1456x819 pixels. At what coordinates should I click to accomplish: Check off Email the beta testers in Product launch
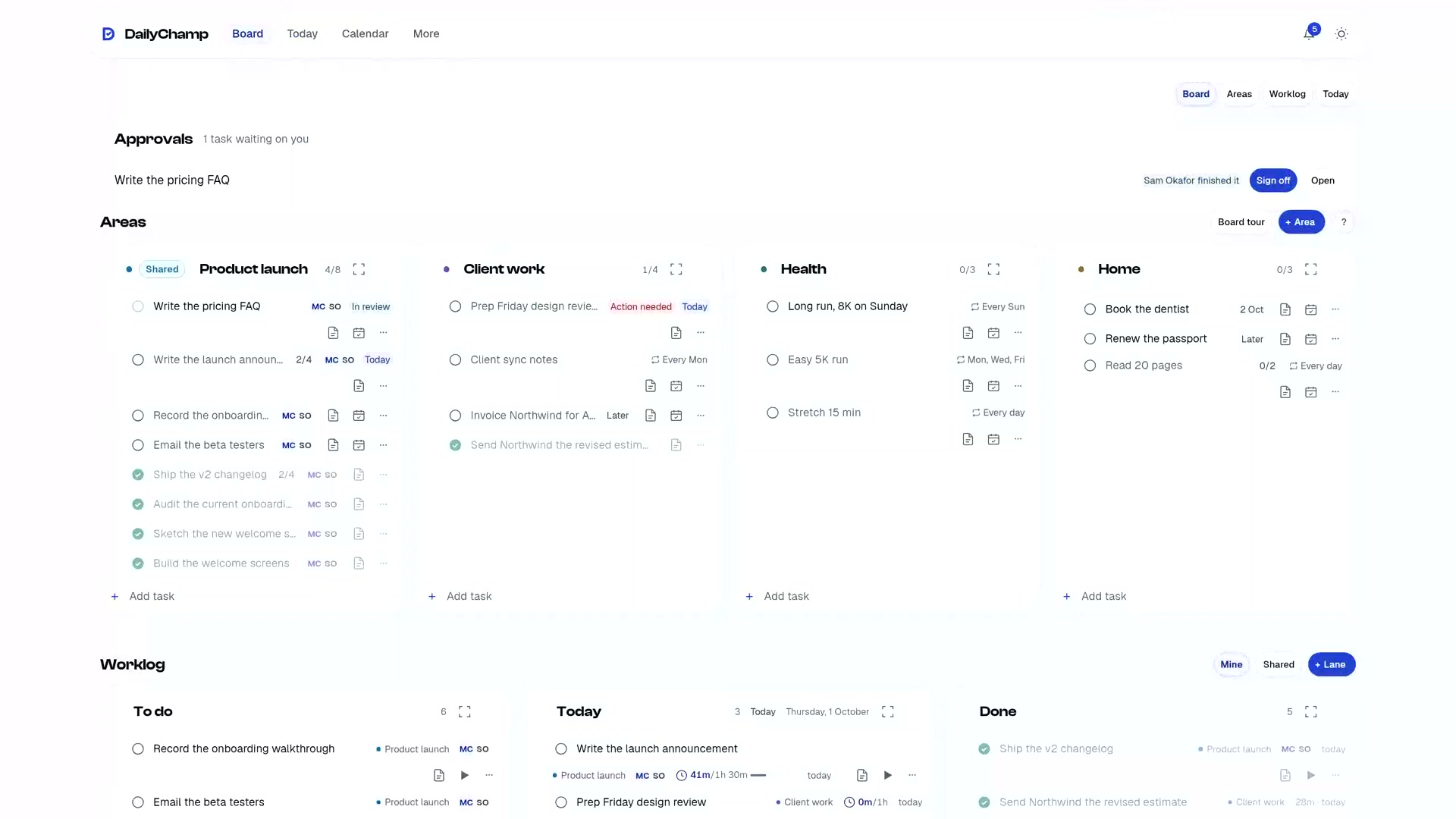point(138,445)
